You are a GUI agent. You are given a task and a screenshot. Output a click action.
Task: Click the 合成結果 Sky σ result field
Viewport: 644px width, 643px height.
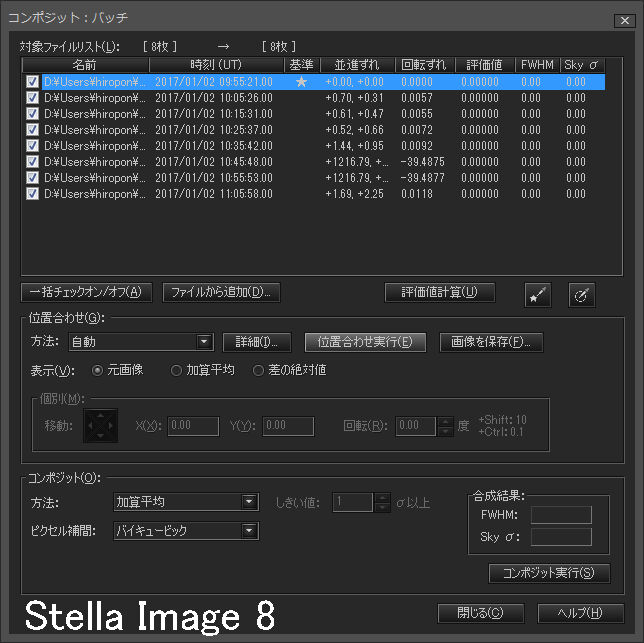pyautogui.click(x=561, y=537)
